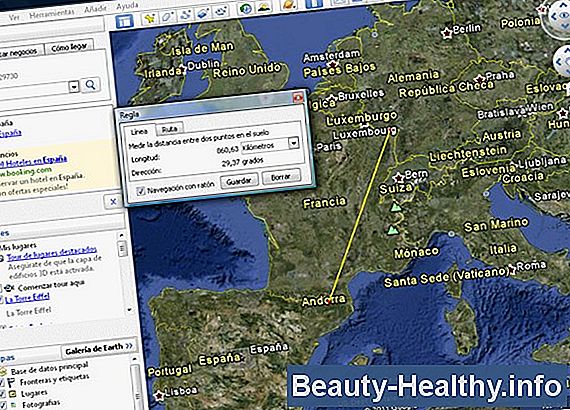Click the Fotografías layer icon

click(x=13, y=405)
